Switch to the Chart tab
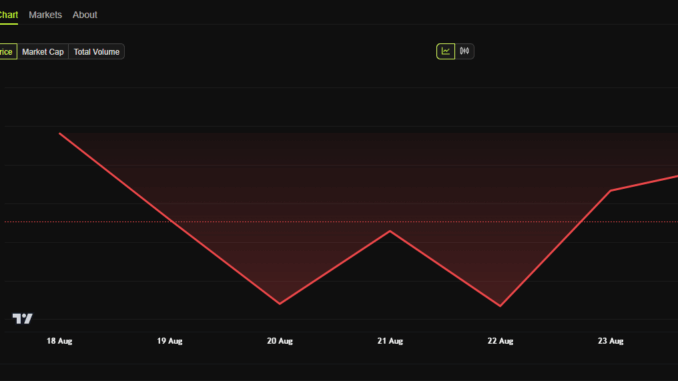Viewport: 678px width, 381px height. [x=9, y=15]
